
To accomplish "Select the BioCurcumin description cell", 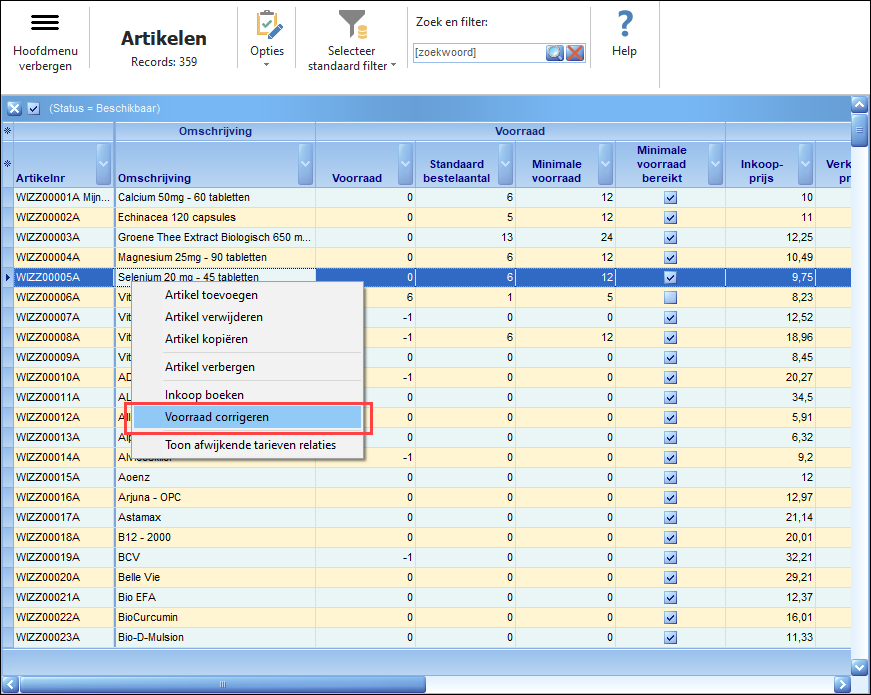I will [x=216, y=617].
